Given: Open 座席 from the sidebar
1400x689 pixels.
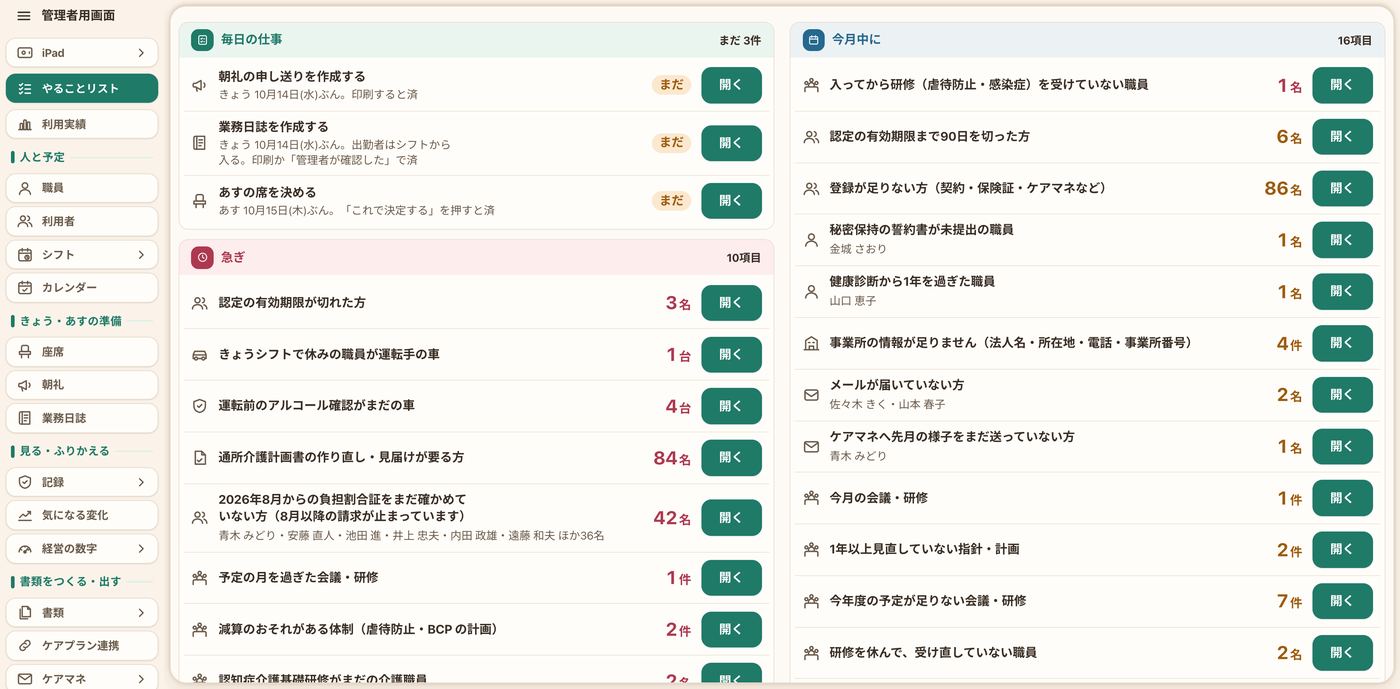Looking at the screenshot, I should coord(82,352).
